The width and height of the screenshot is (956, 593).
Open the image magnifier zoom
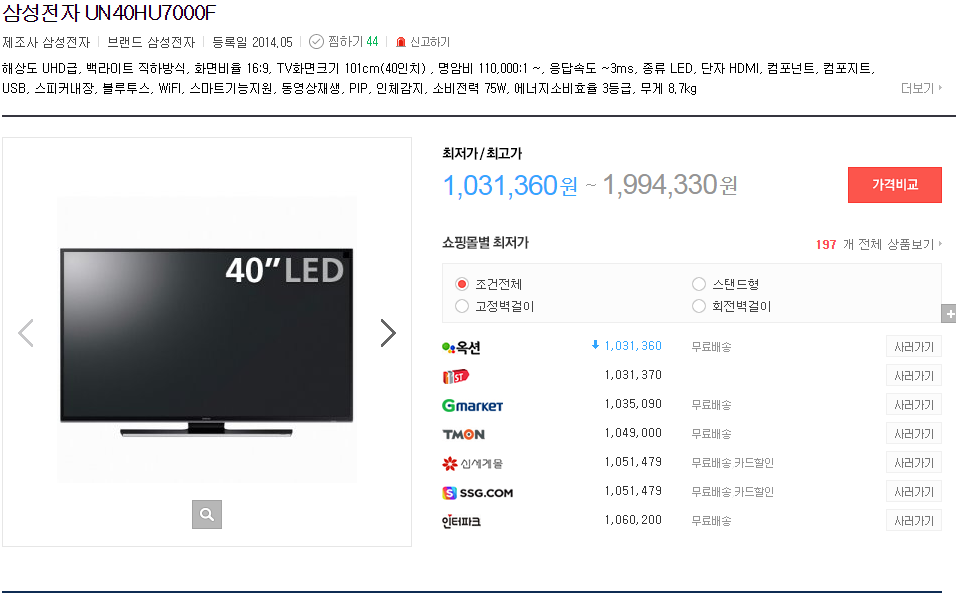point(207,514)
